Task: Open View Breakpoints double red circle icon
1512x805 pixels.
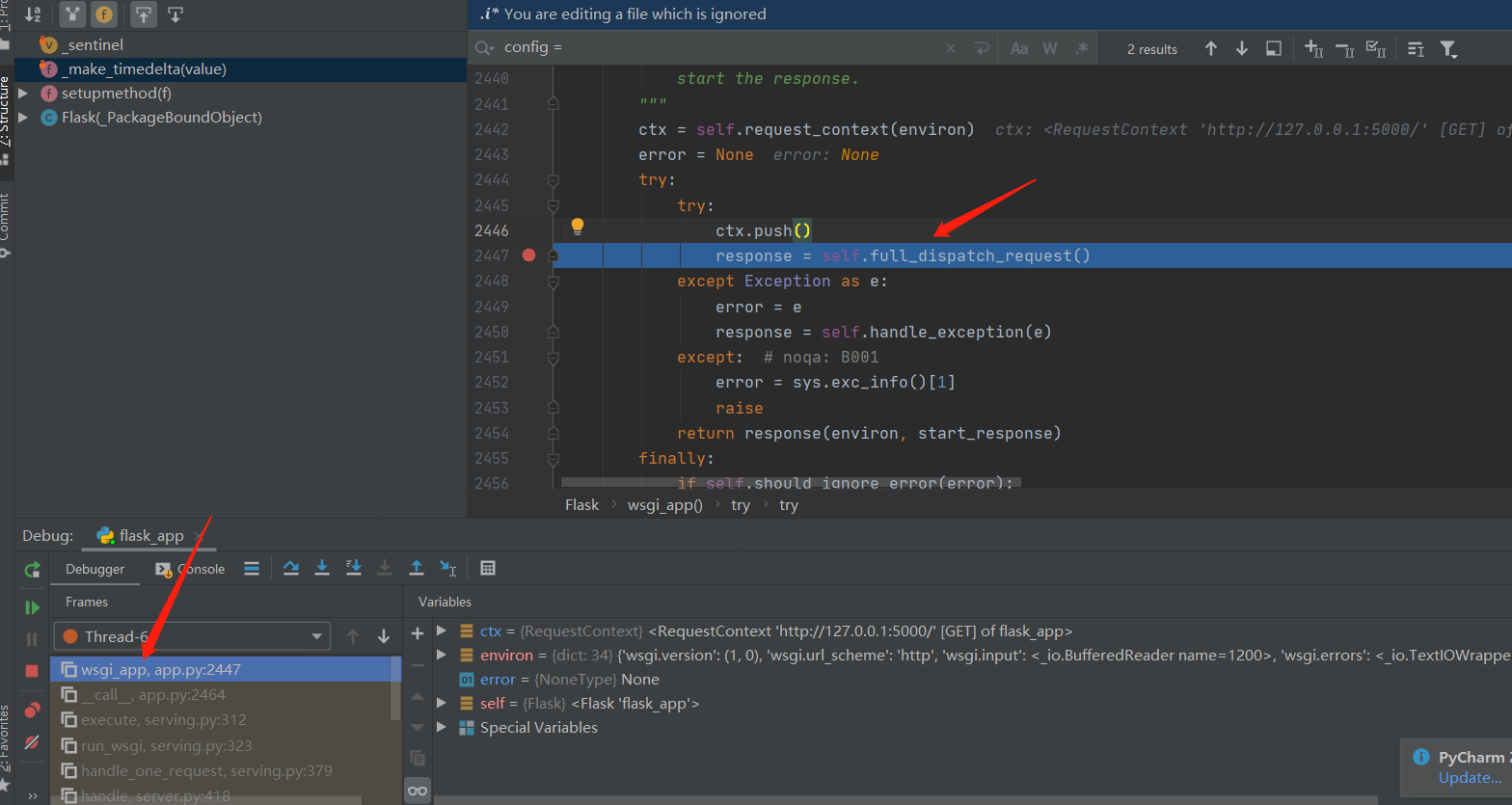Action: [32, 711]
